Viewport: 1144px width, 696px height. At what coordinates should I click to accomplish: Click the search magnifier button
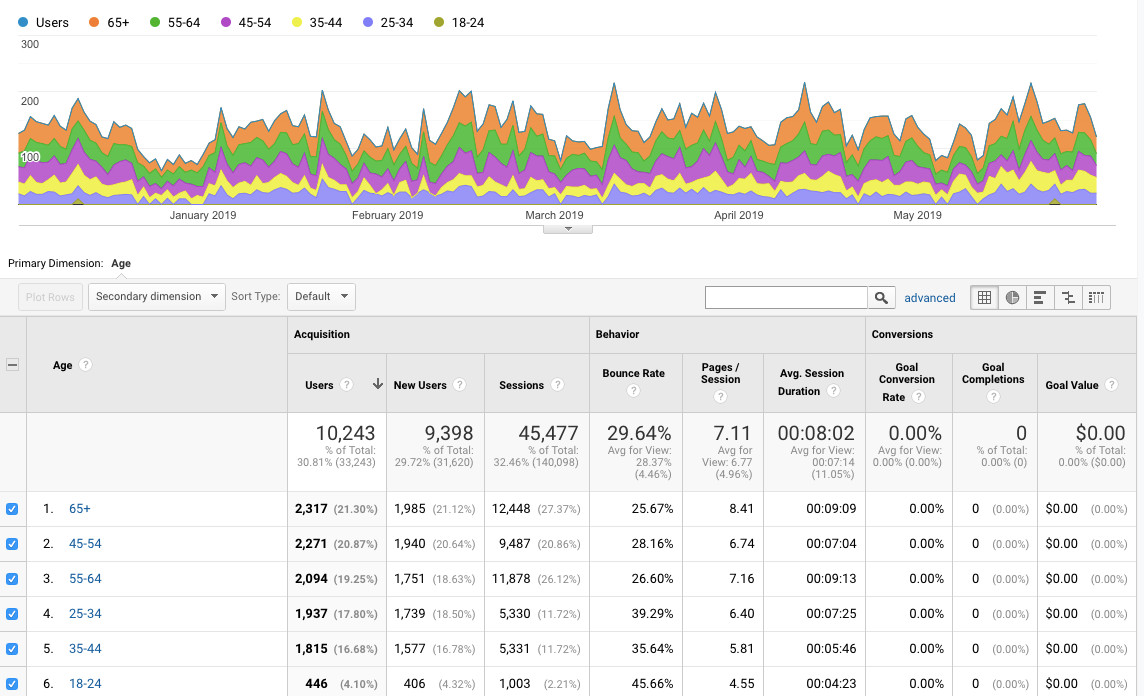[881, 297]
